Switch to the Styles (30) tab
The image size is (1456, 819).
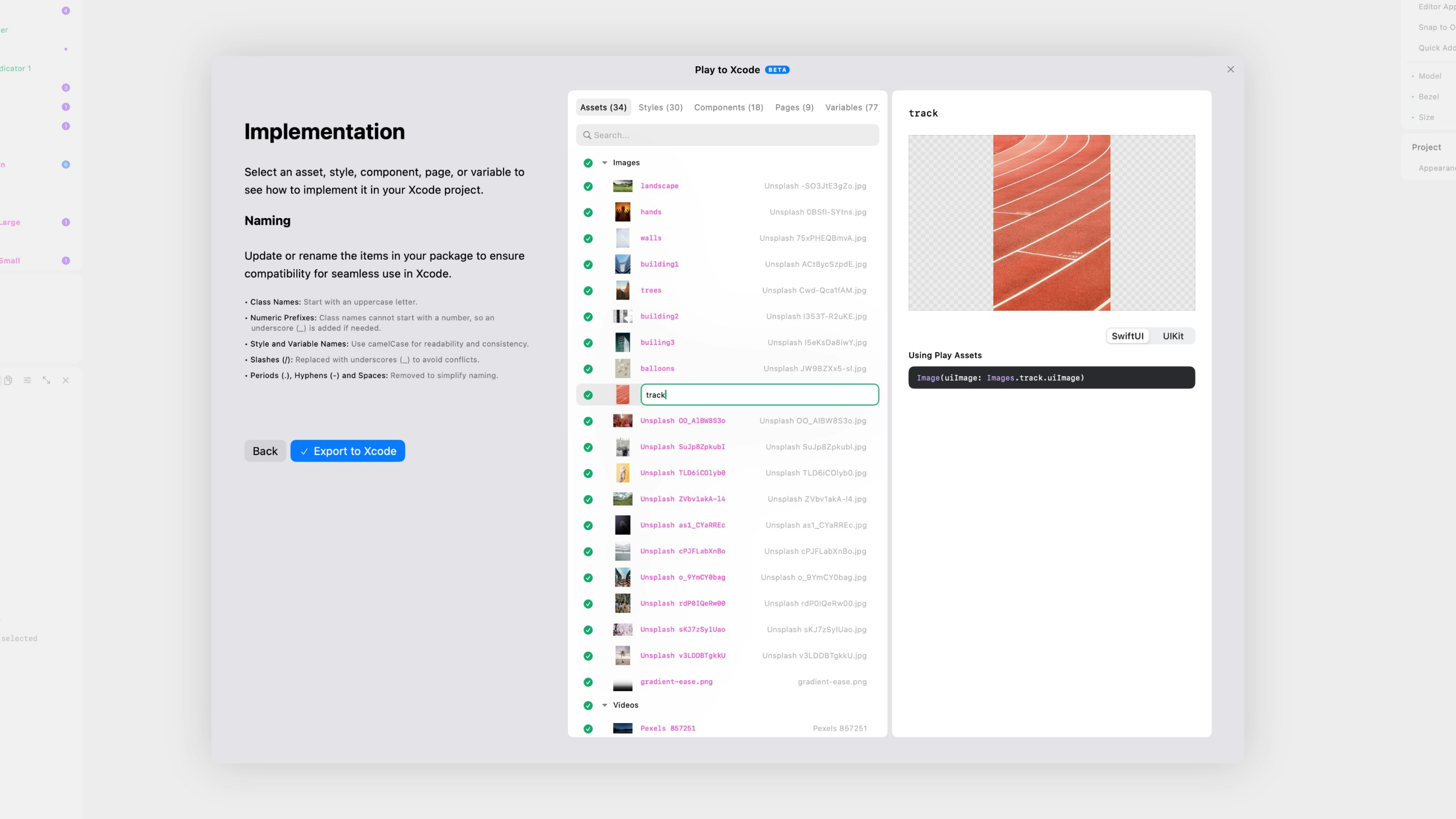[x=660, y=107]
